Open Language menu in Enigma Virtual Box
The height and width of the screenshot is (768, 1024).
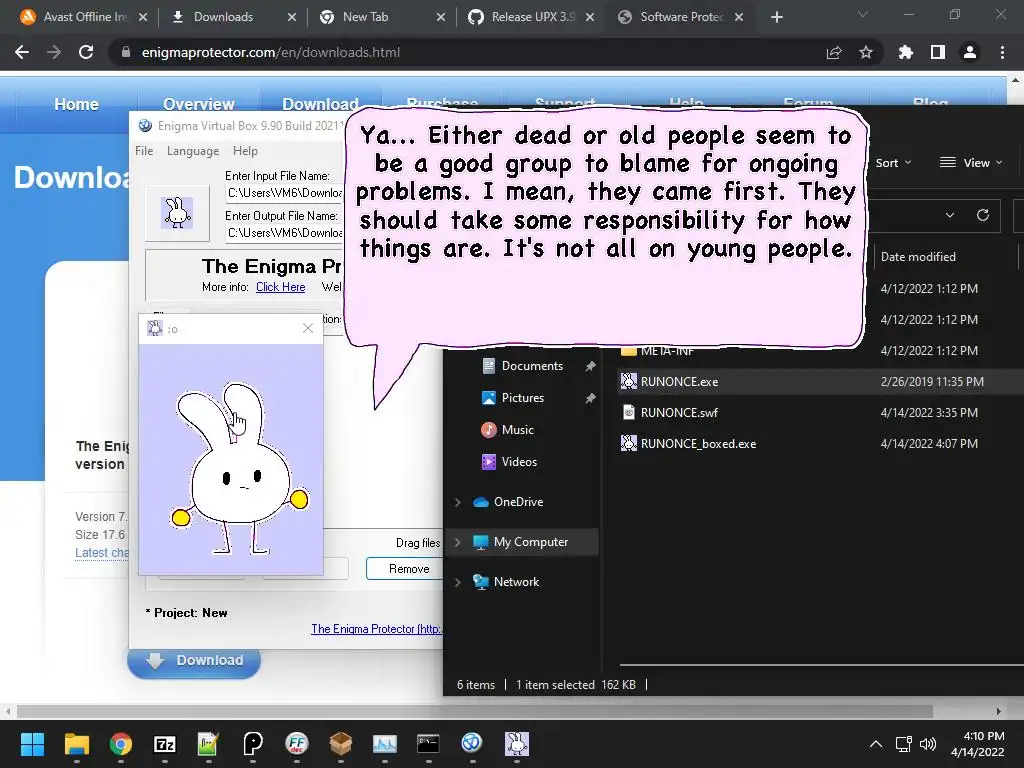(x=193, y=151)
